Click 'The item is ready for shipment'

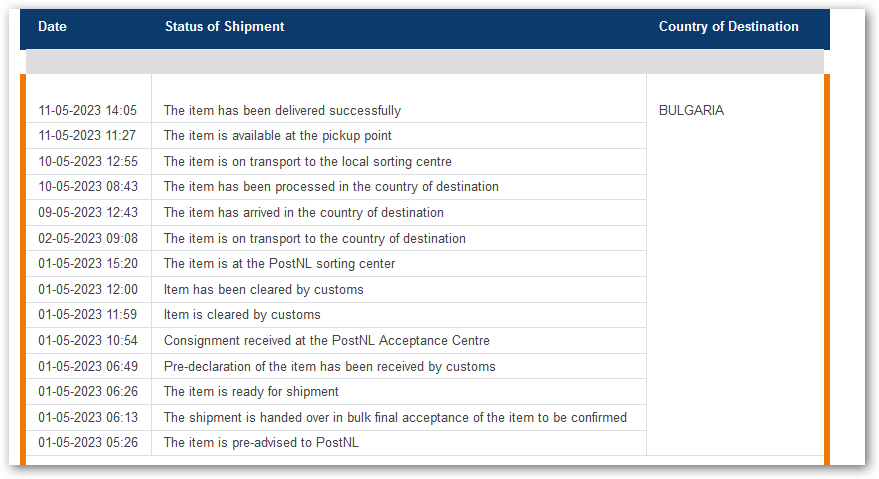251,392
